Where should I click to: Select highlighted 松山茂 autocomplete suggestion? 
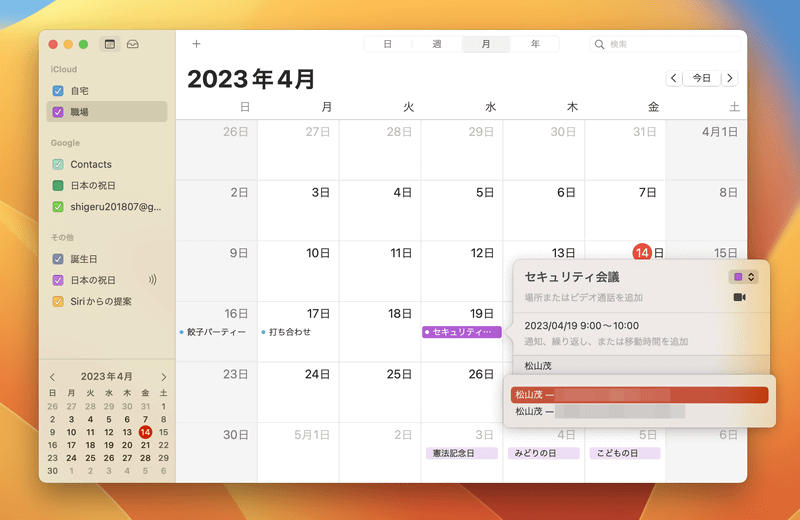pos(639,394)
